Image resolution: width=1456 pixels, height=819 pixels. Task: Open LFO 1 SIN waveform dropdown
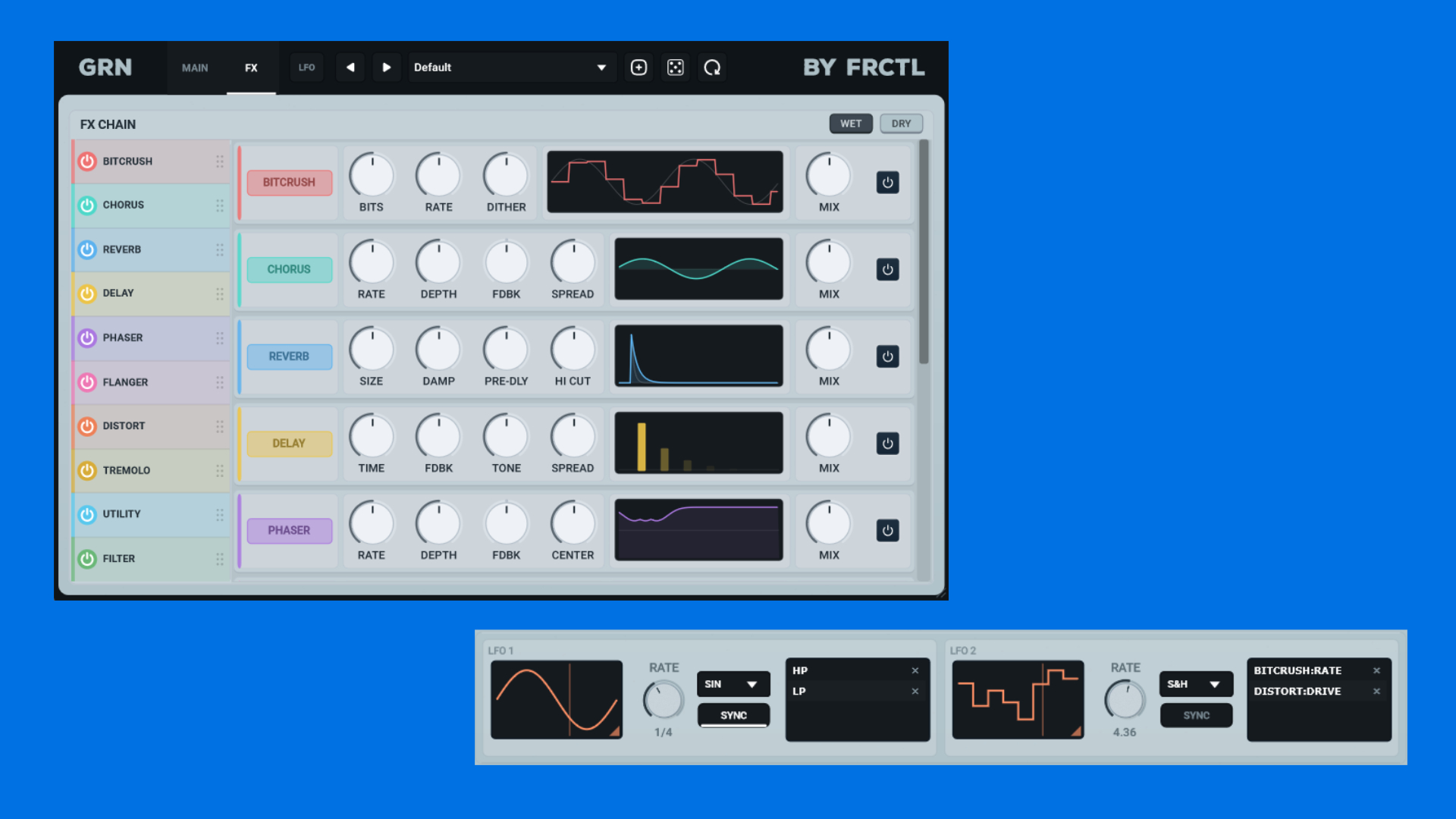(733, 684)
